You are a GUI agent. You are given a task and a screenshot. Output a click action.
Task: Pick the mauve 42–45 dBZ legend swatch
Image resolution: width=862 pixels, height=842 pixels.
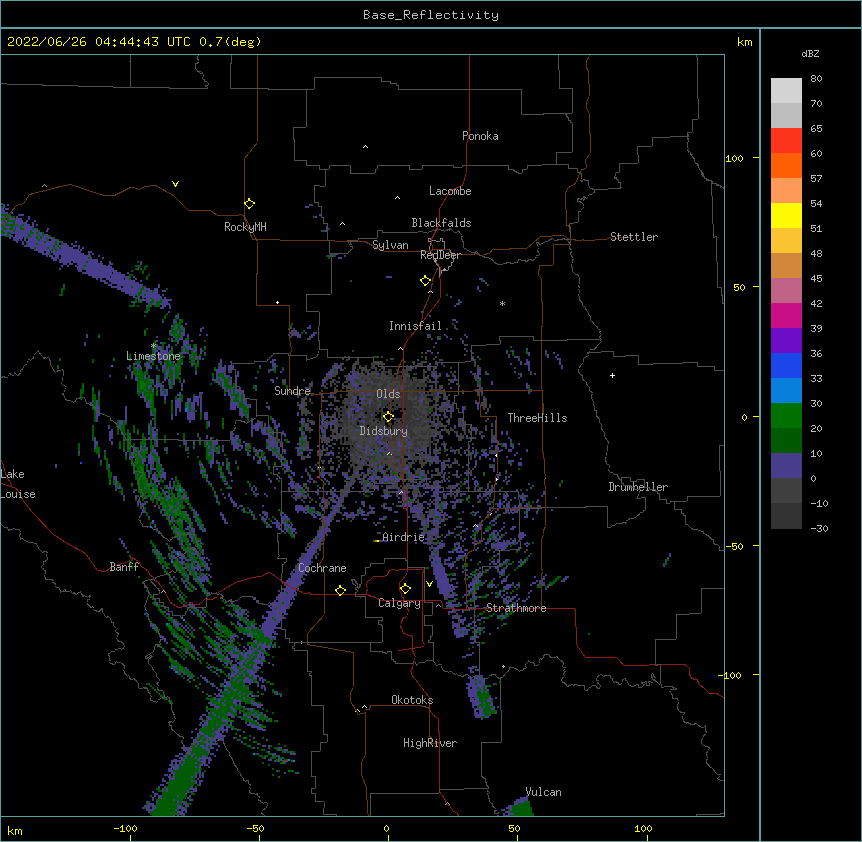786,291
